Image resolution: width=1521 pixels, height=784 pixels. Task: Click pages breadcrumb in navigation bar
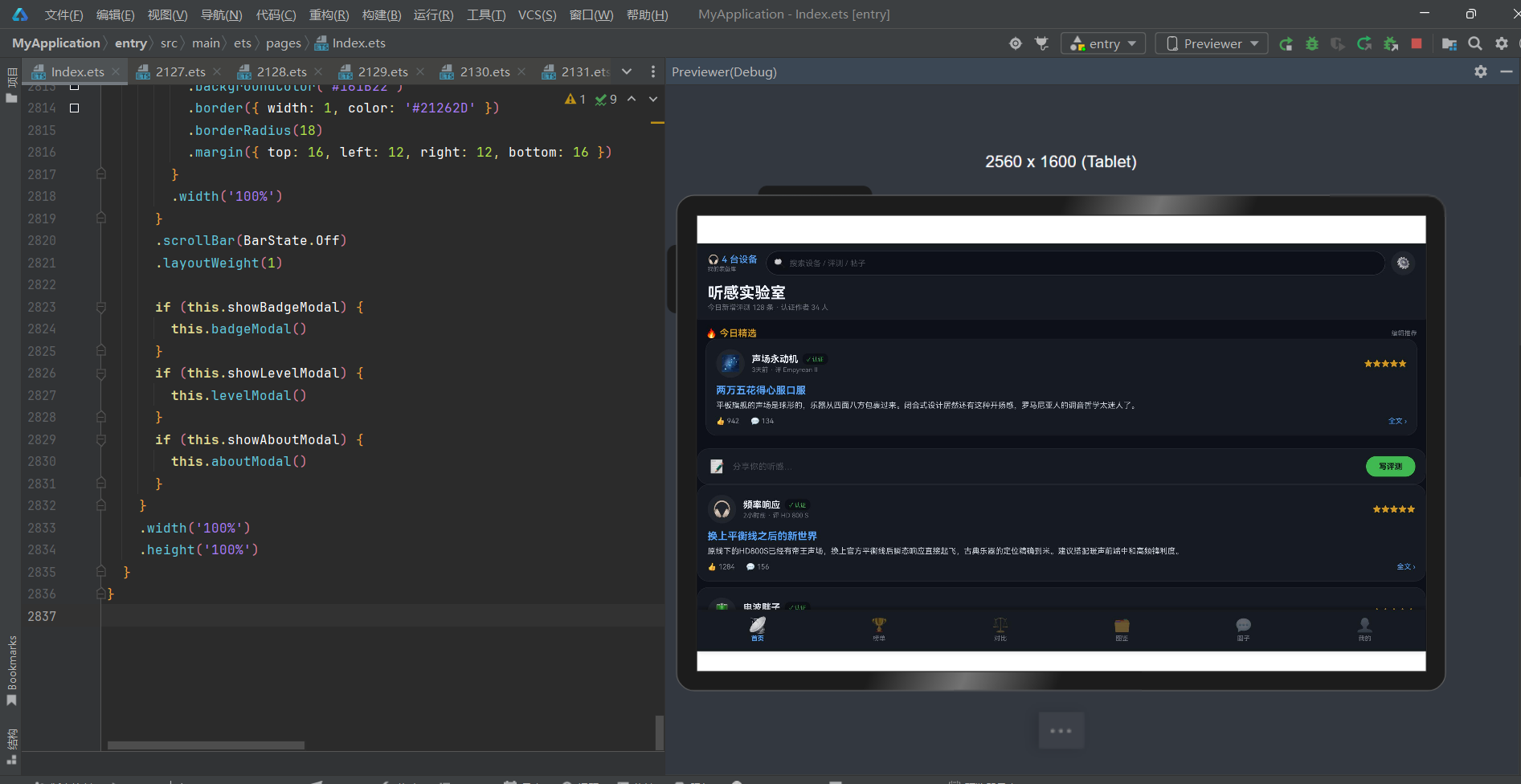pos(284,43)
